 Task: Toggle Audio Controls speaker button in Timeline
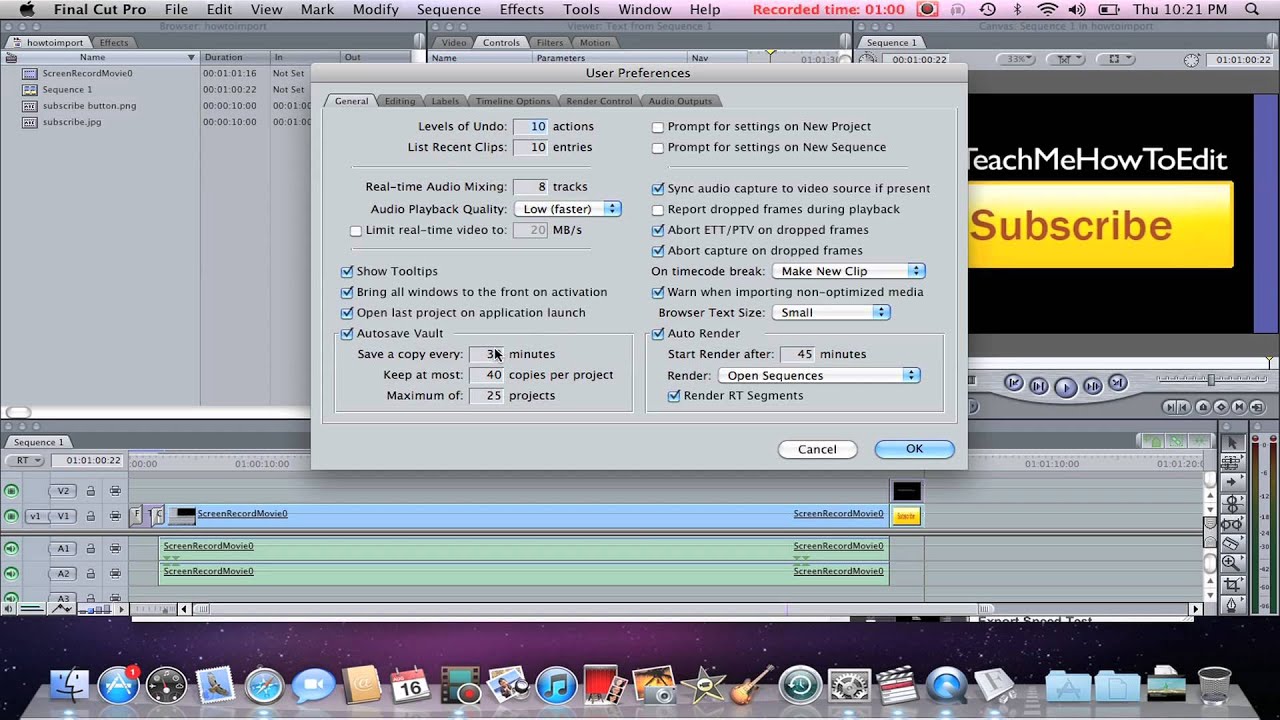[x=8, y=609]
